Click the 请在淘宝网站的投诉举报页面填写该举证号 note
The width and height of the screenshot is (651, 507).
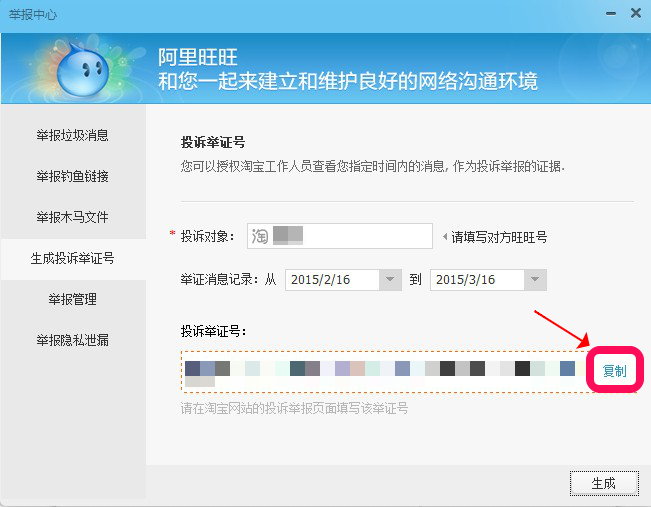294,408
